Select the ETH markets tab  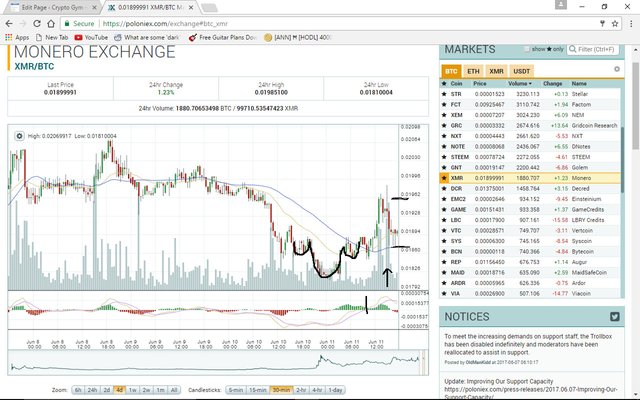click(x=473, y=71)
